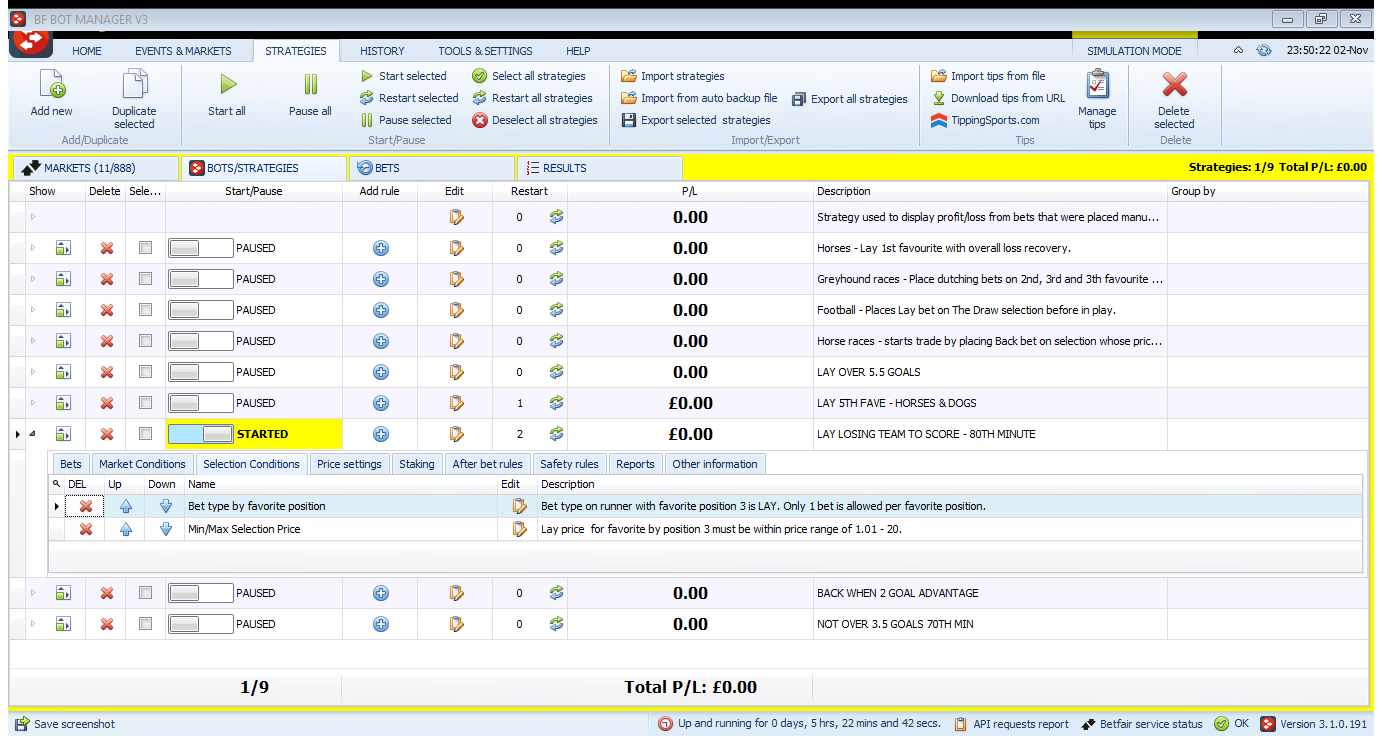Show markets for Horses Lay 1st favourite strategy
This screenshot has width=1382, height=744.
tap(63, 248)
